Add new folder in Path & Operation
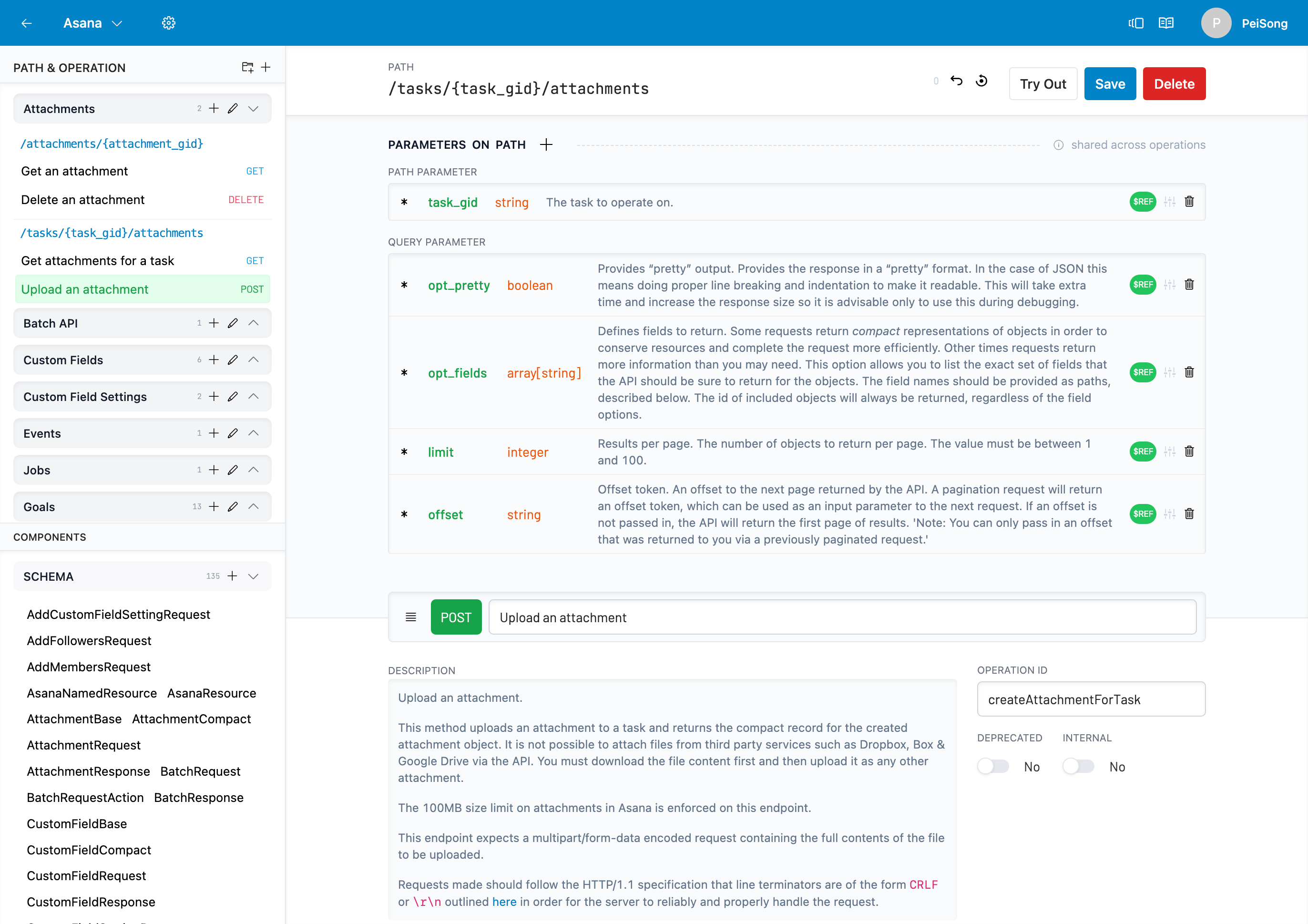Viewport: 1308px width, 924px height. pyautogui.click(x=247, y=67)
